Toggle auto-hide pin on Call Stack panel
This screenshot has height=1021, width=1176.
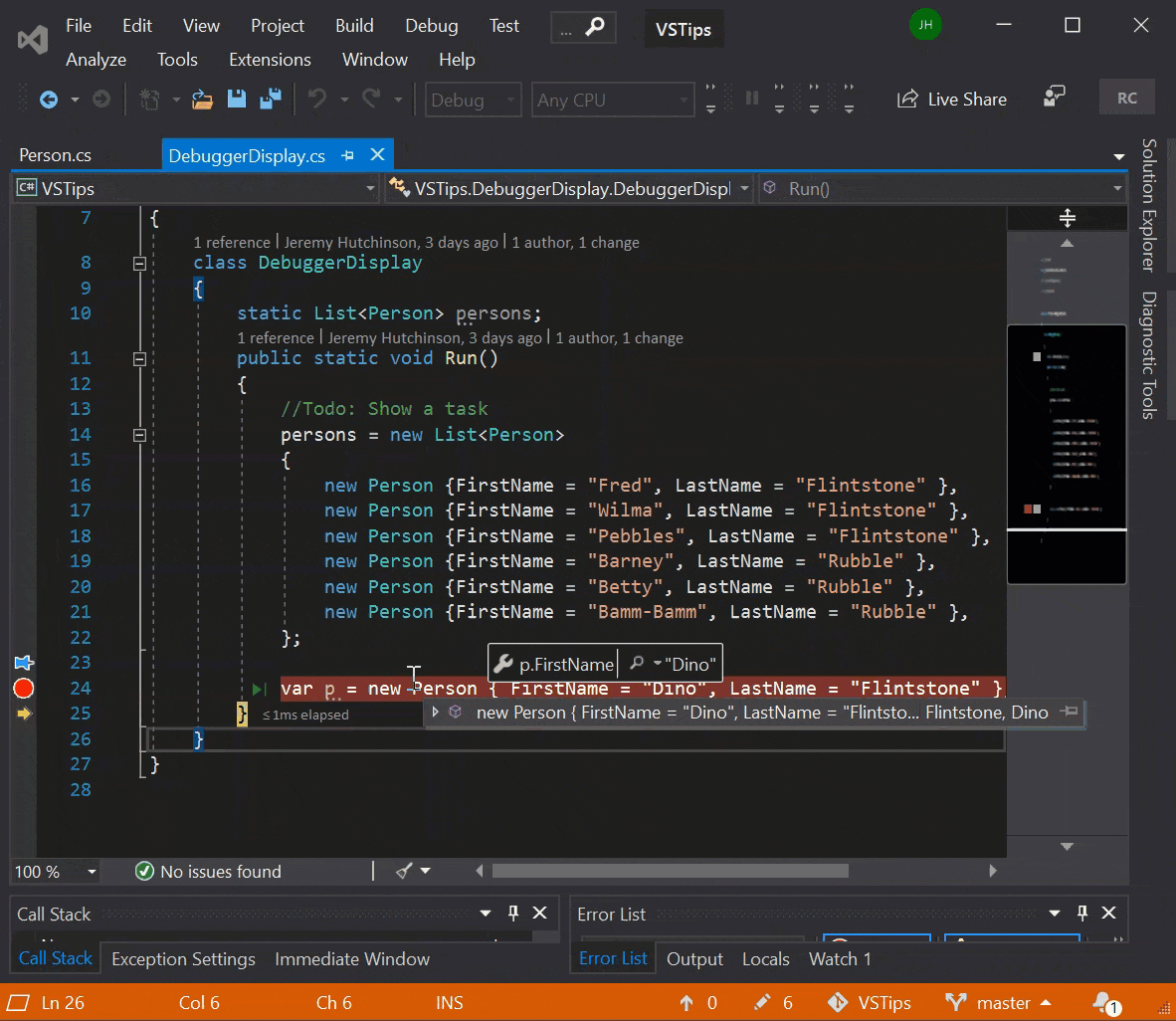tap(513, 913)
